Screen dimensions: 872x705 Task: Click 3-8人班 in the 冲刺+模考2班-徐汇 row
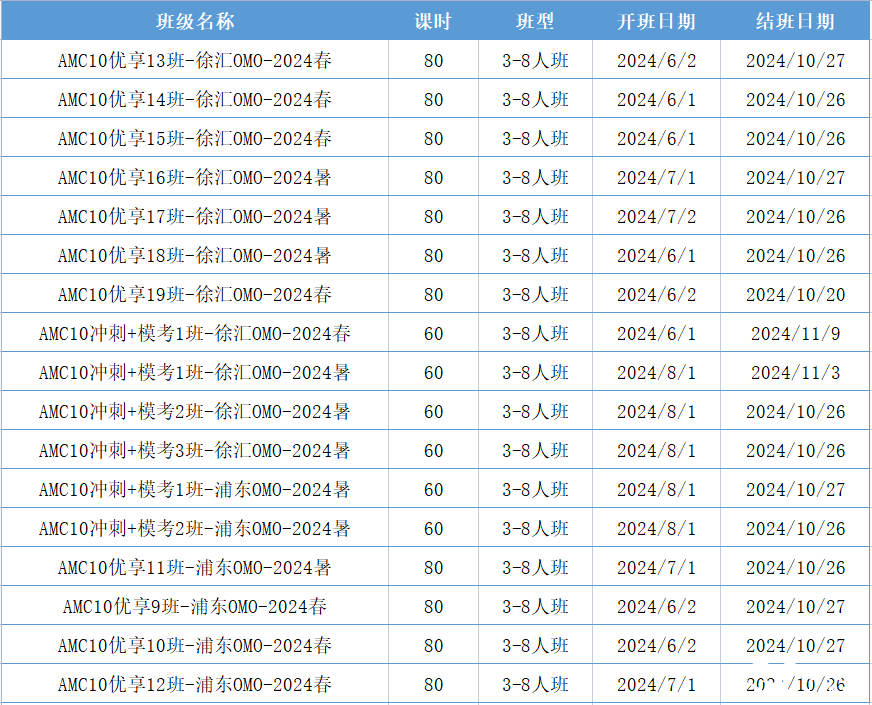point(535,411)
